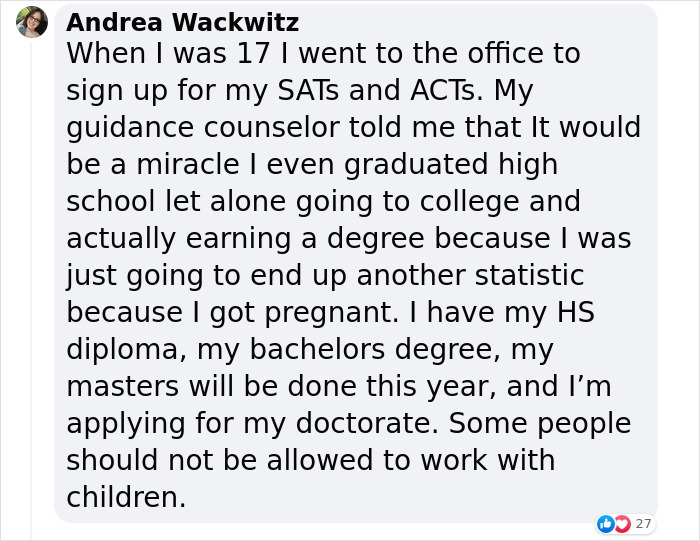Click the word "statistic" in the comment

click(x=529, y=275)
